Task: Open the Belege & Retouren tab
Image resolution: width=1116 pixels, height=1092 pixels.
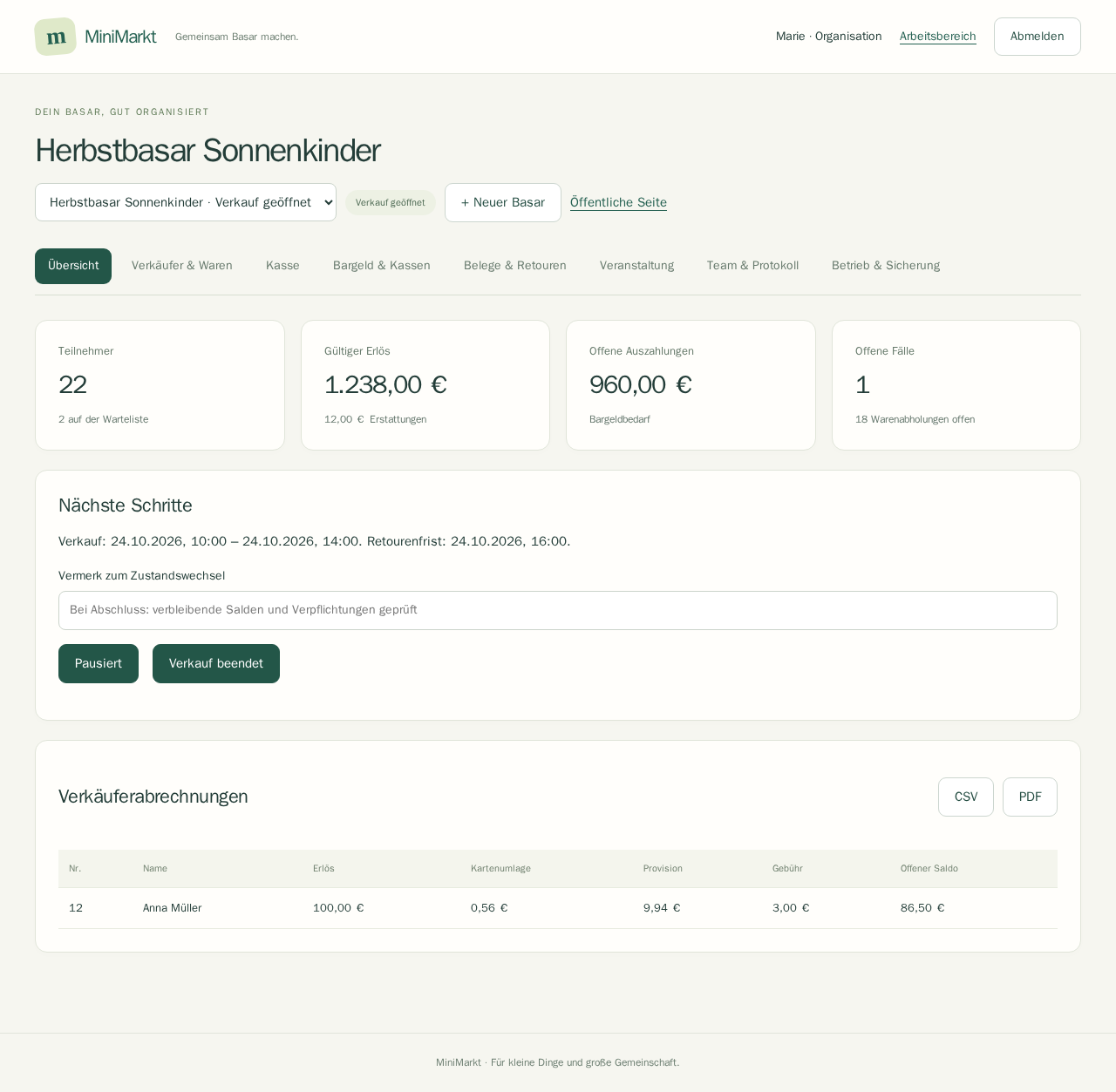Action: 515,266
